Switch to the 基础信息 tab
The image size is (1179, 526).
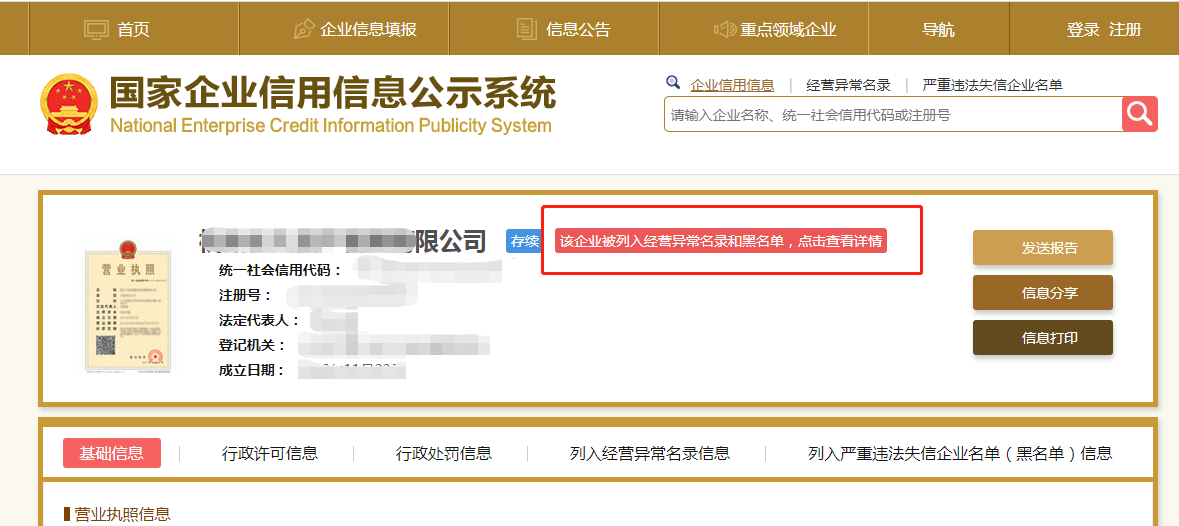click(112, 453)
